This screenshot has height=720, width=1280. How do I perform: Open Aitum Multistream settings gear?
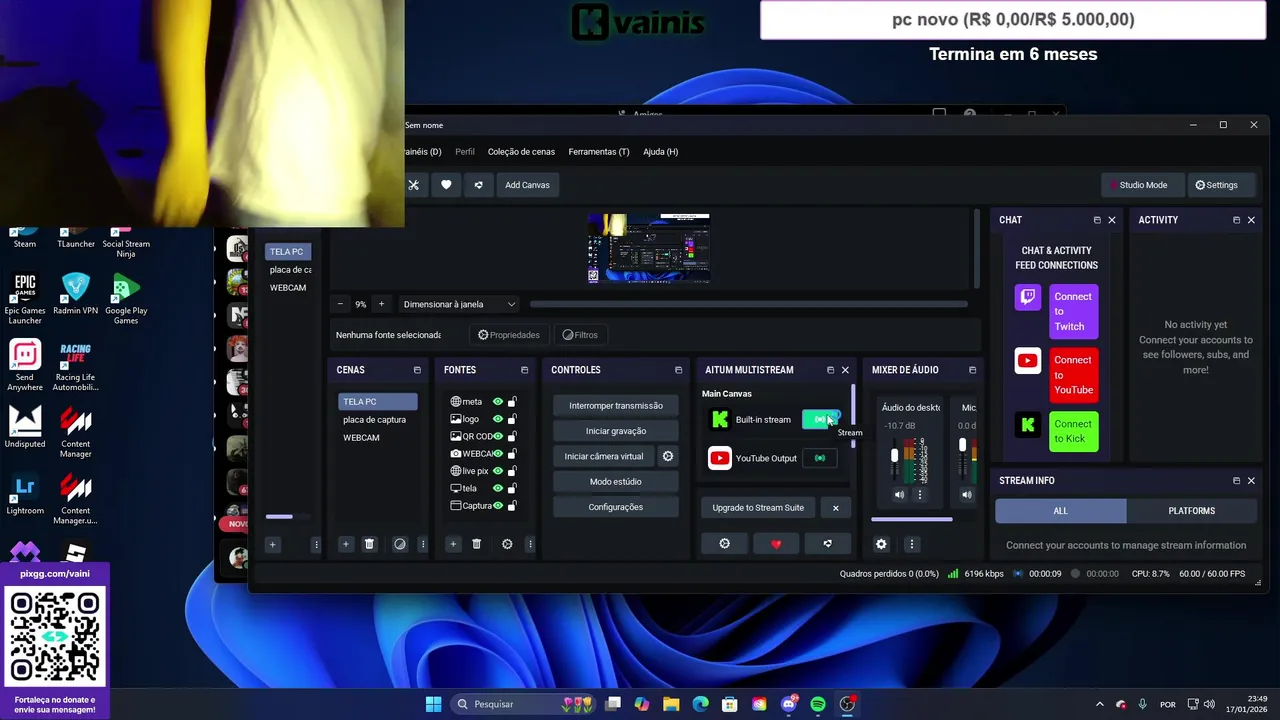coord(725,544)
